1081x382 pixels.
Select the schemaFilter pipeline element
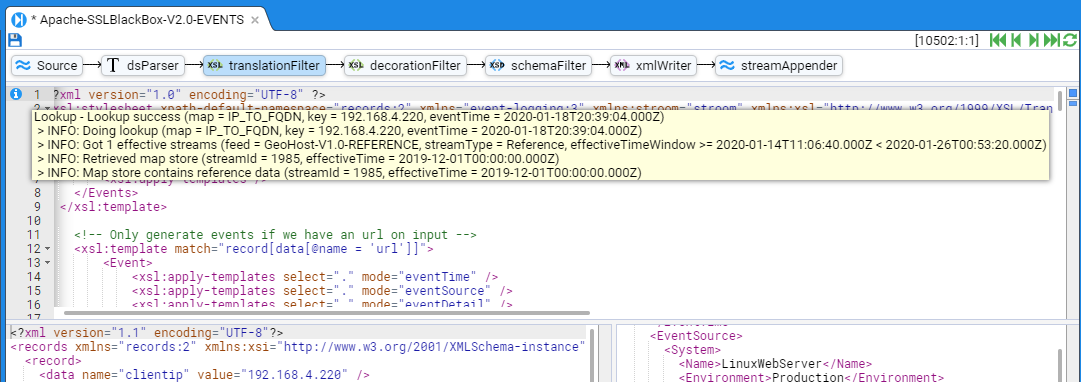(538, 66)
